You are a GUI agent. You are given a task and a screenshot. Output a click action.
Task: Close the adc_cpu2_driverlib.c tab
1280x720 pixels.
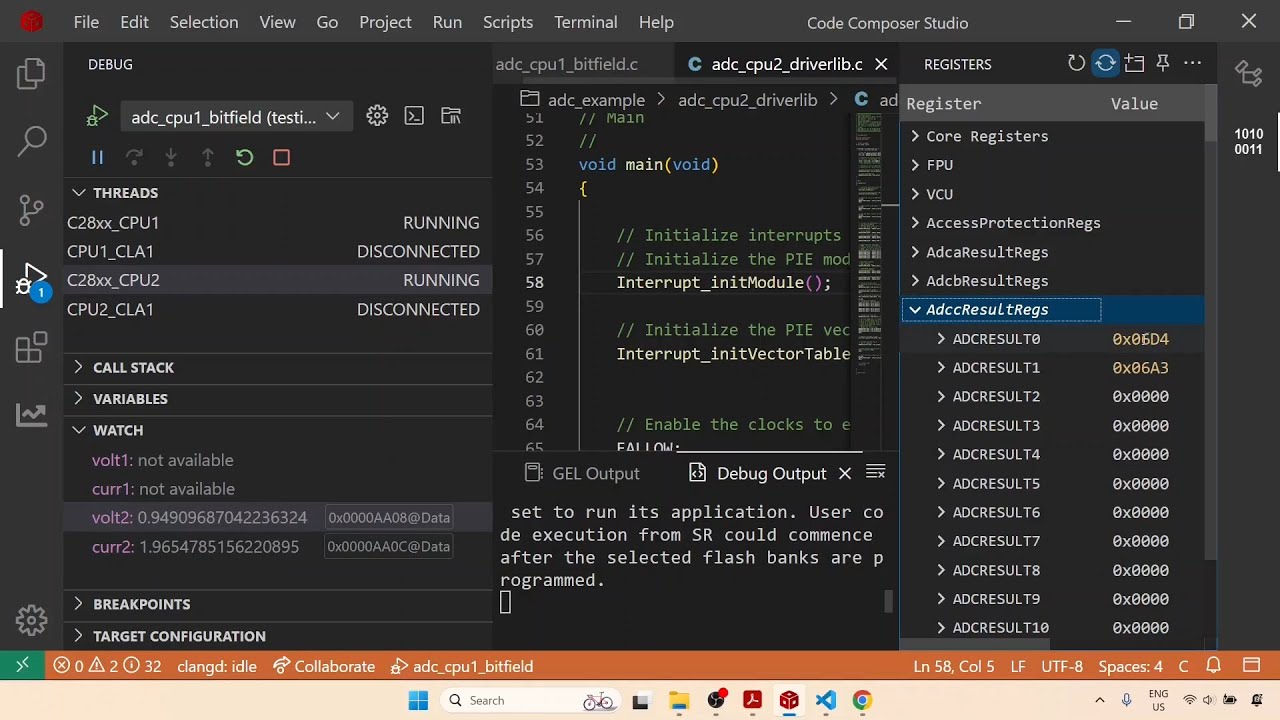click(881, 64)
